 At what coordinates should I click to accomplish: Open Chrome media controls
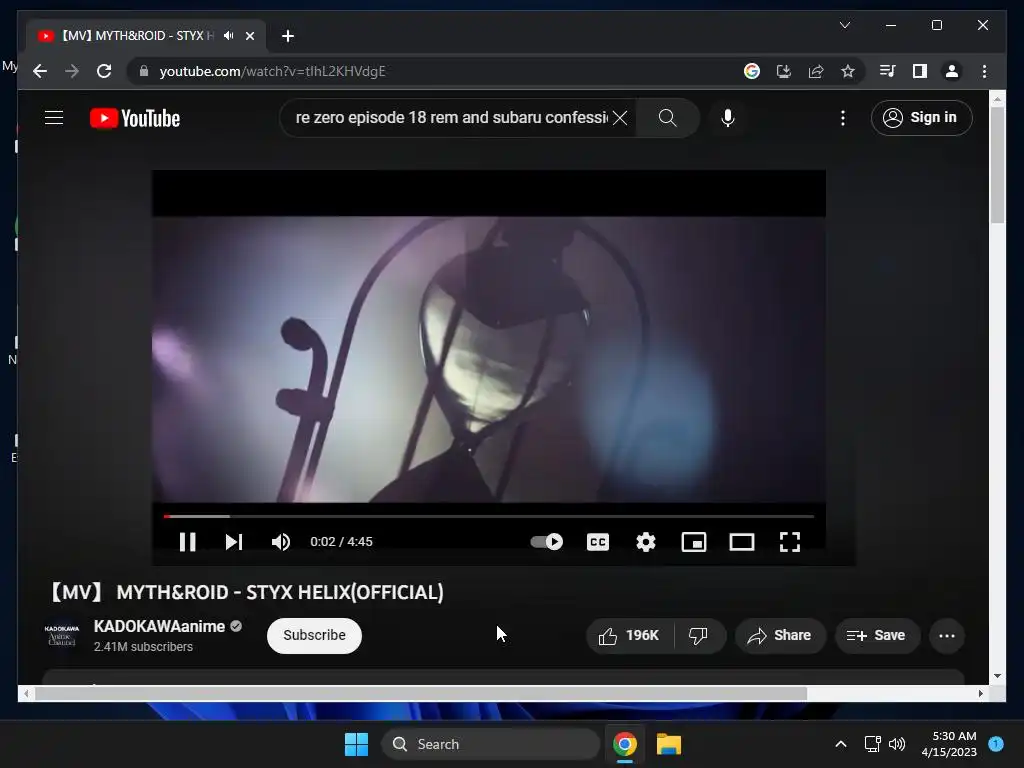(x=887, y=71)
